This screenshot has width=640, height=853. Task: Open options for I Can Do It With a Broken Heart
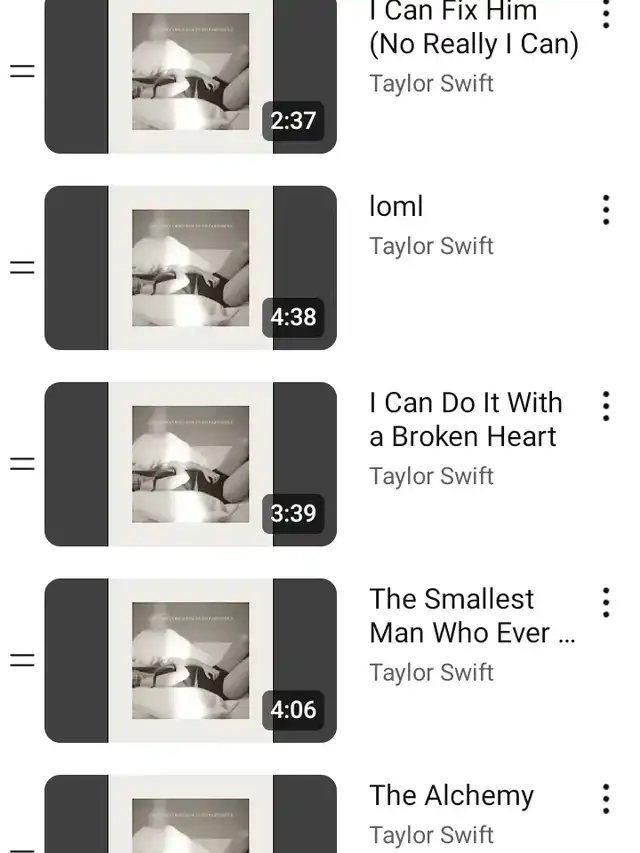(606, 406)
